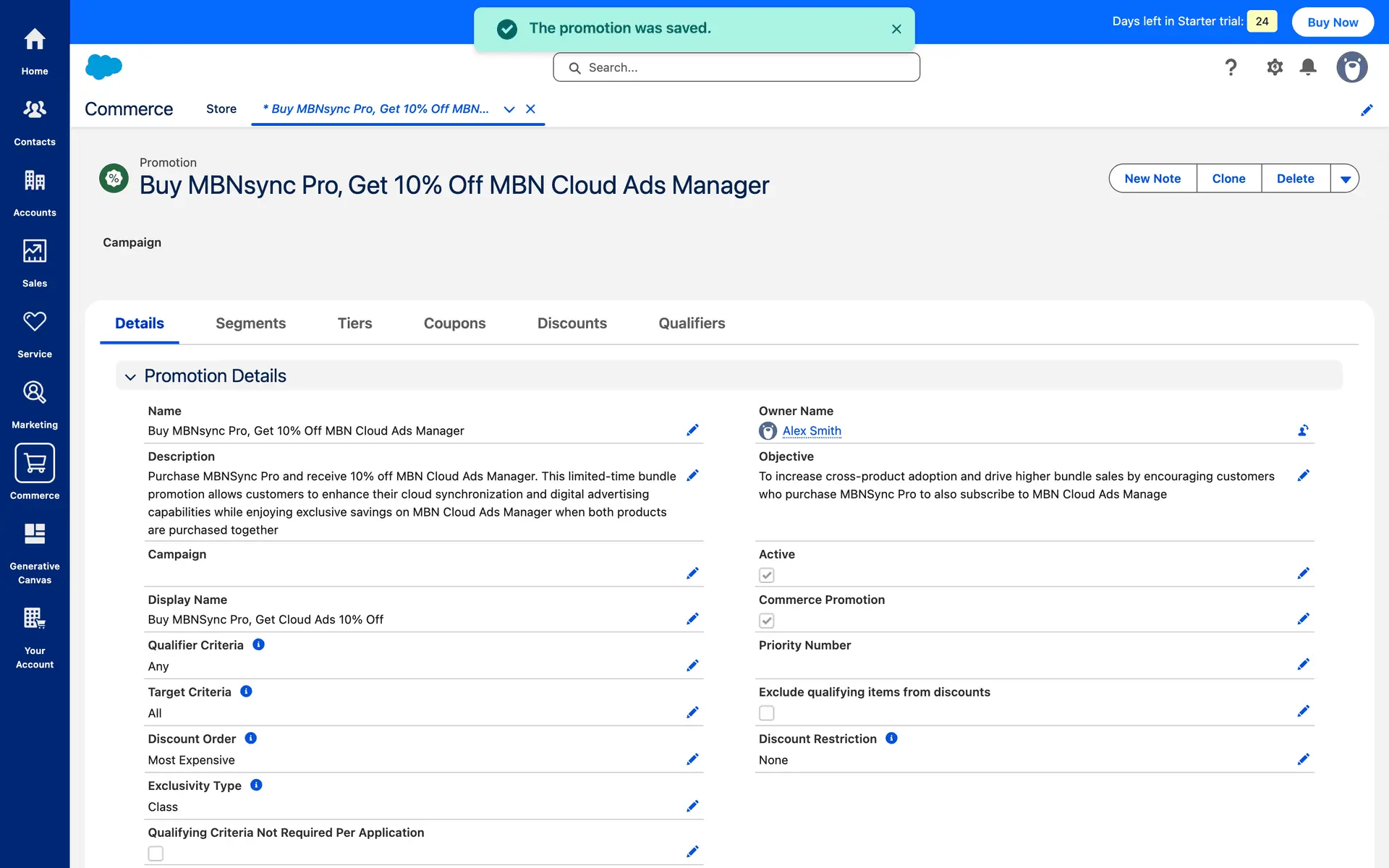Switch to the Coupons tab
Viewport: 1389px width, 868px height.
454,323
